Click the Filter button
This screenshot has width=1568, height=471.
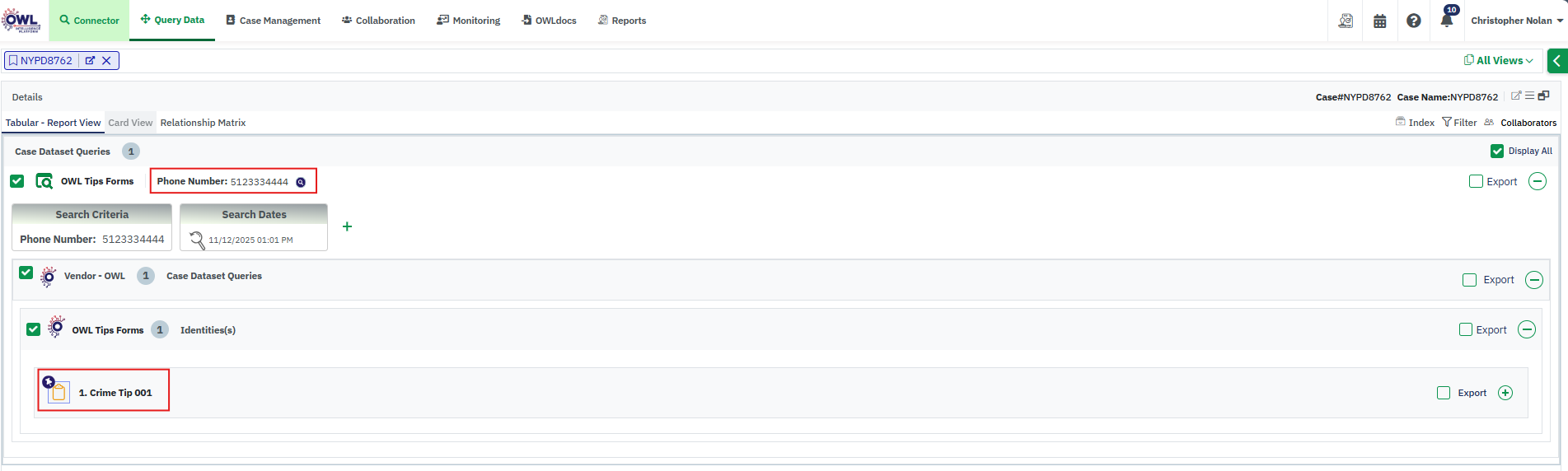[x=1459, y=123]
